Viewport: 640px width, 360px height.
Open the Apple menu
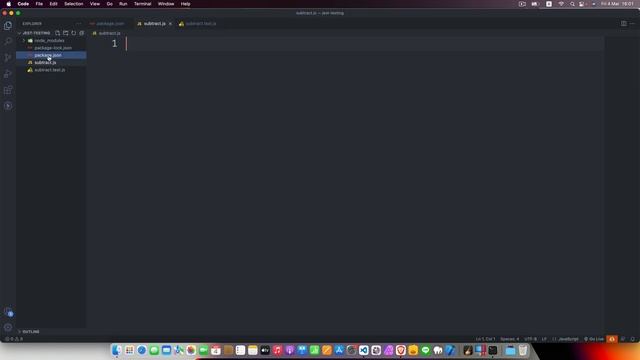point(9,4)
